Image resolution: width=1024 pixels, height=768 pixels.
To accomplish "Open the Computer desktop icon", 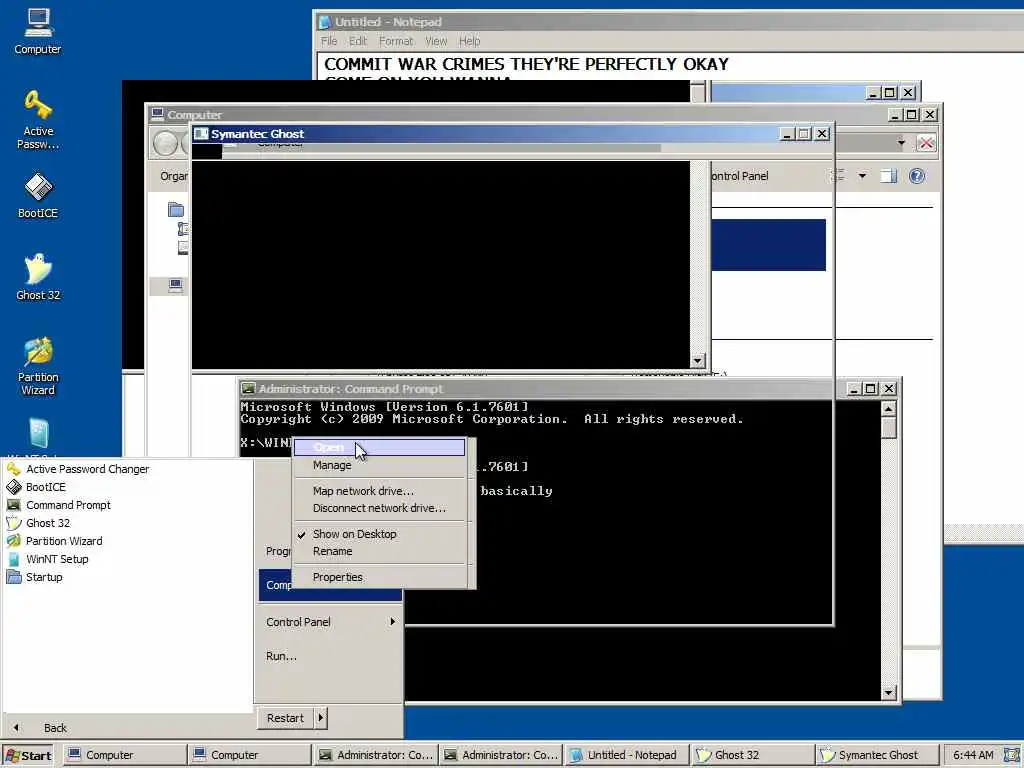I will 38,31.
